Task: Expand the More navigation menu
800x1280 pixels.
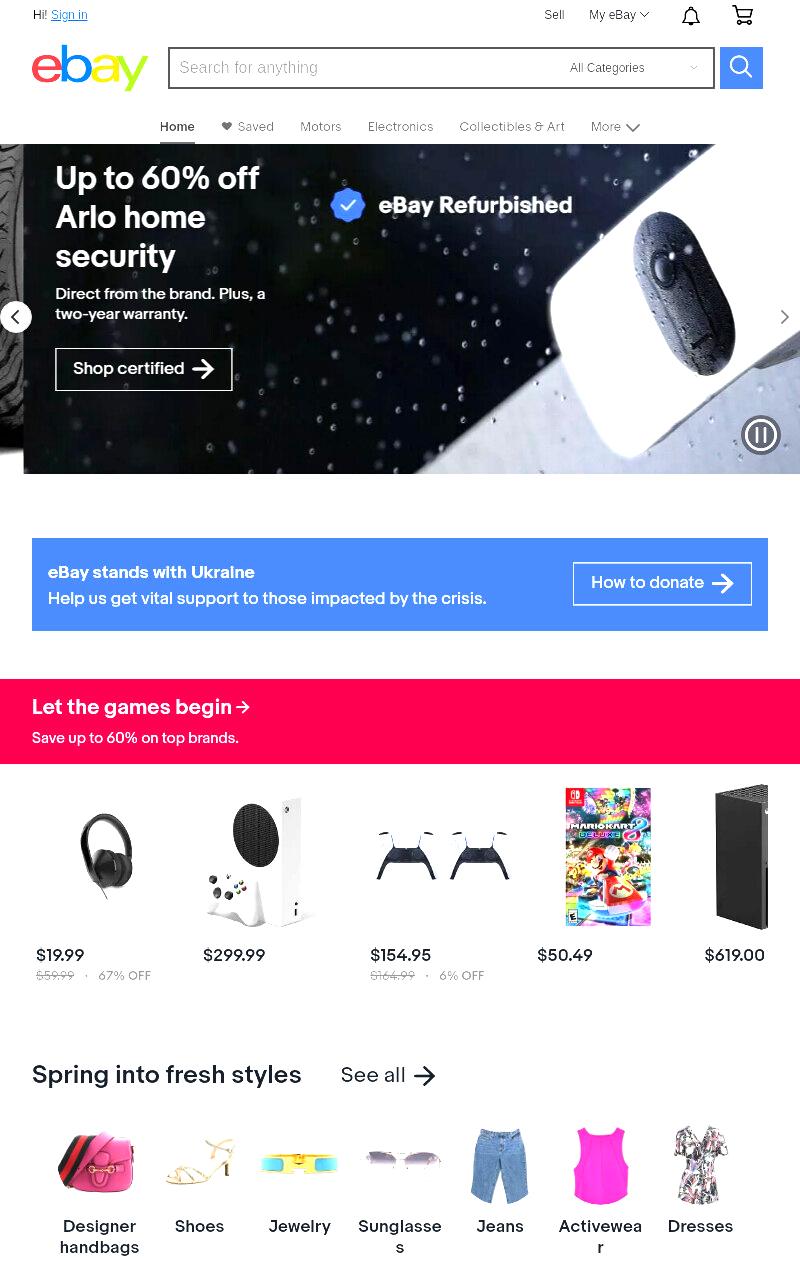Action: pyautogui.click(x=615, y=127)
